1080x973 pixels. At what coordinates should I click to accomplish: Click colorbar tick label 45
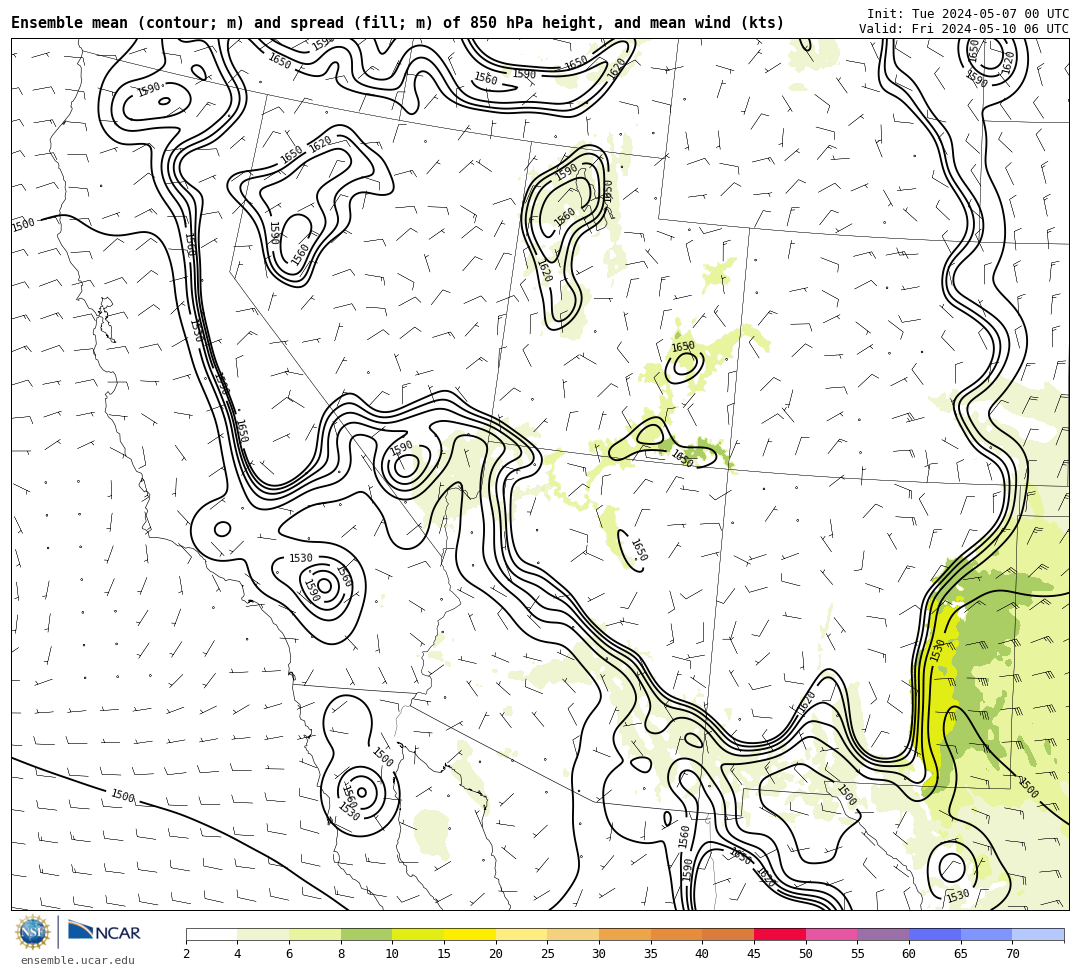(754, 954)
